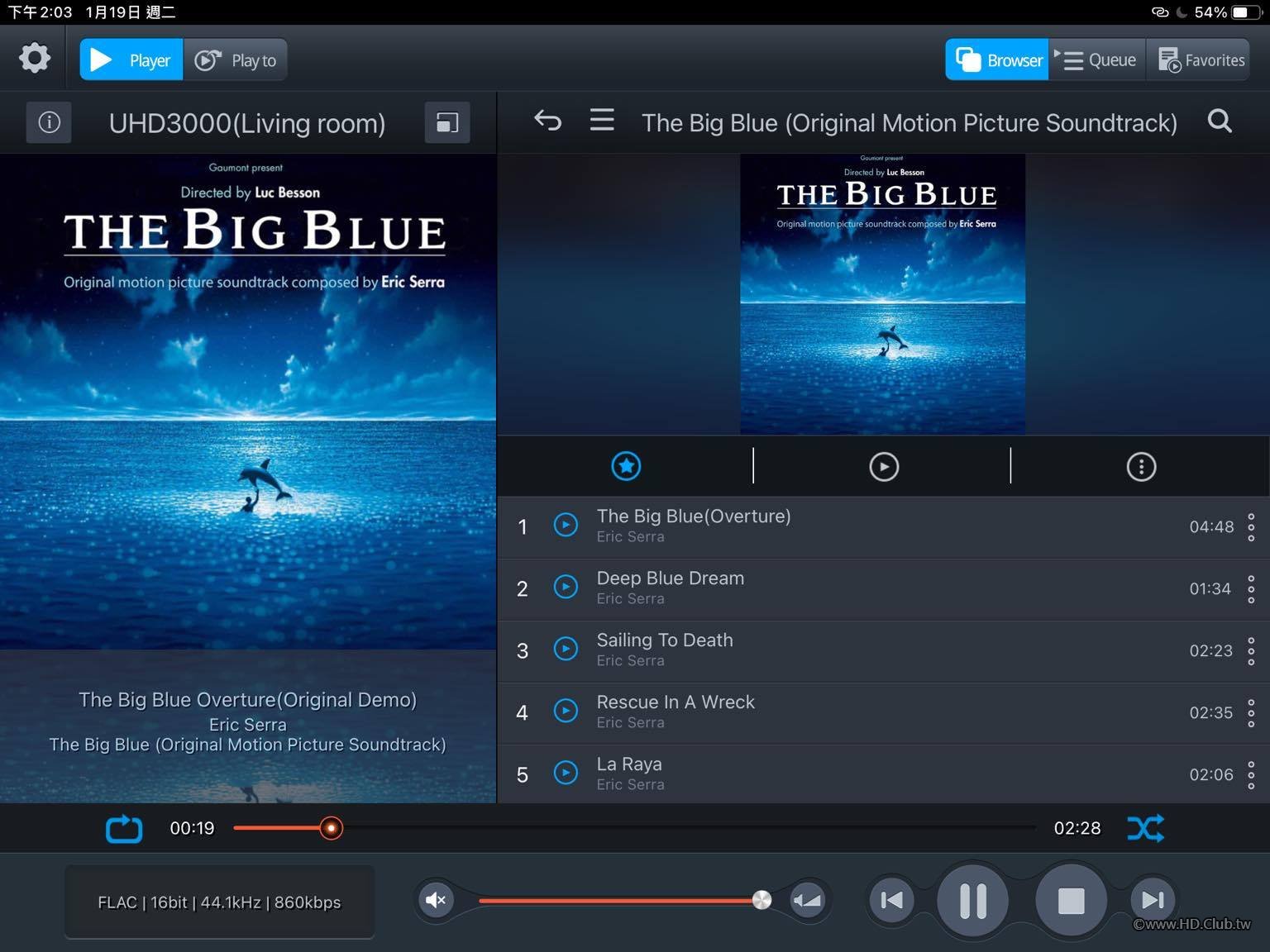
Task: Tap the album cover thumbnail in browser
Action: click(882, 294)
